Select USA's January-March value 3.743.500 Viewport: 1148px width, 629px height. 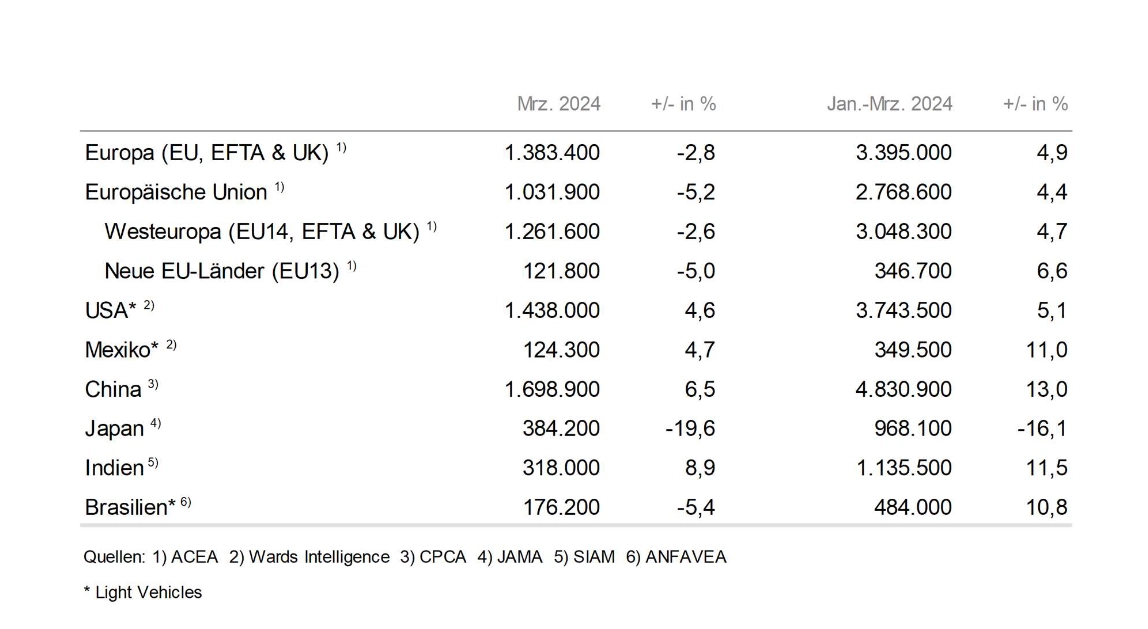(904, 311)
